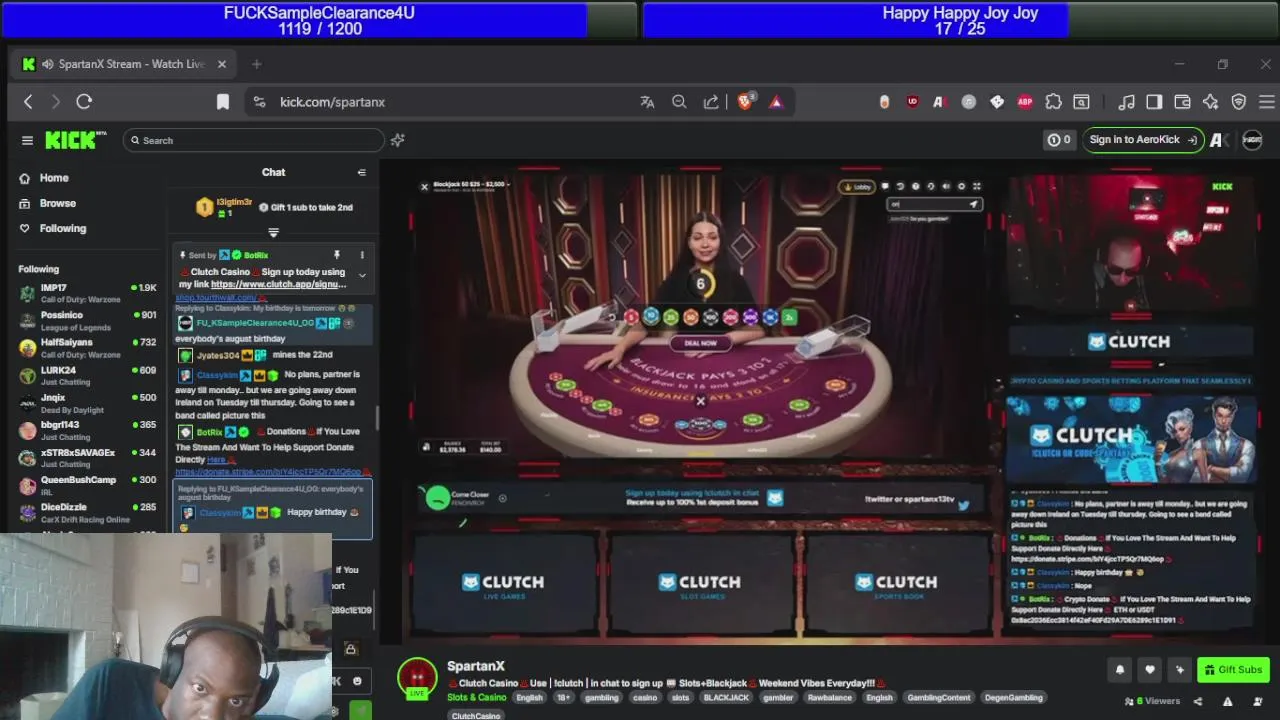Click the Kick search field
The width and height of the screenshot is (1280, 720).
[x=252, y=140]
